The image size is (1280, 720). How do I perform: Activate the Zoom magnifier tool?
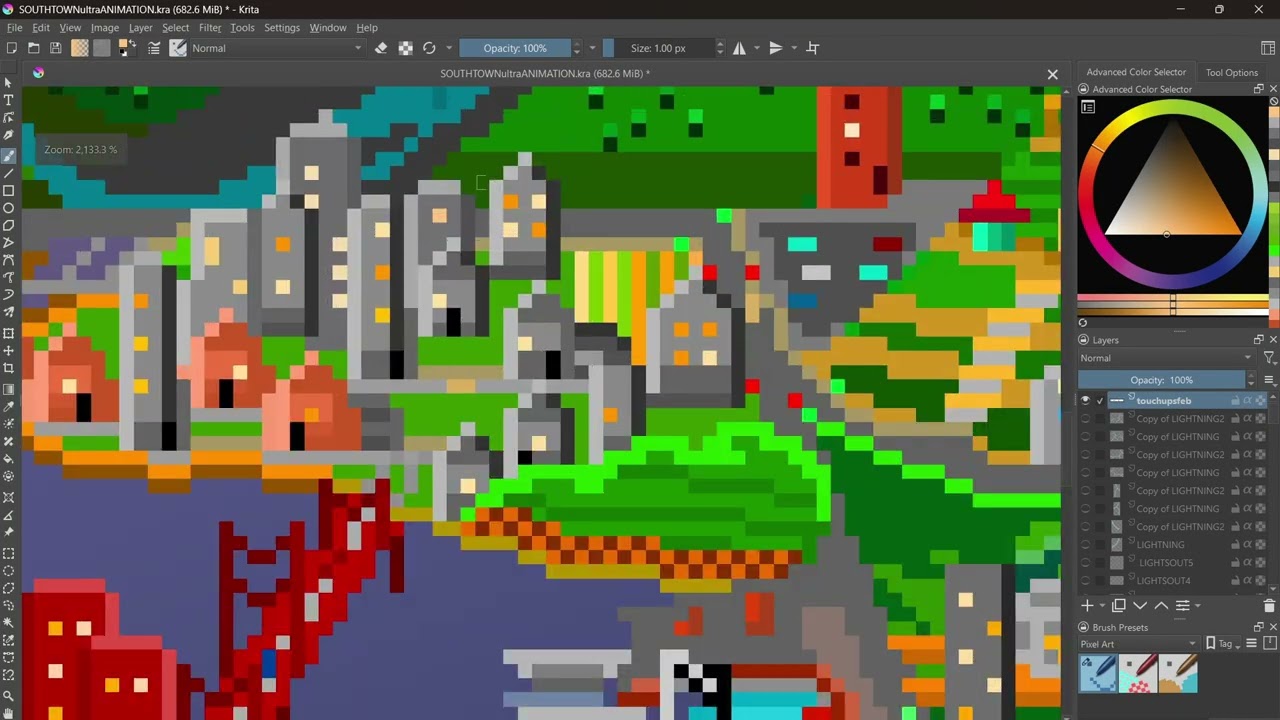coord(8,696)
